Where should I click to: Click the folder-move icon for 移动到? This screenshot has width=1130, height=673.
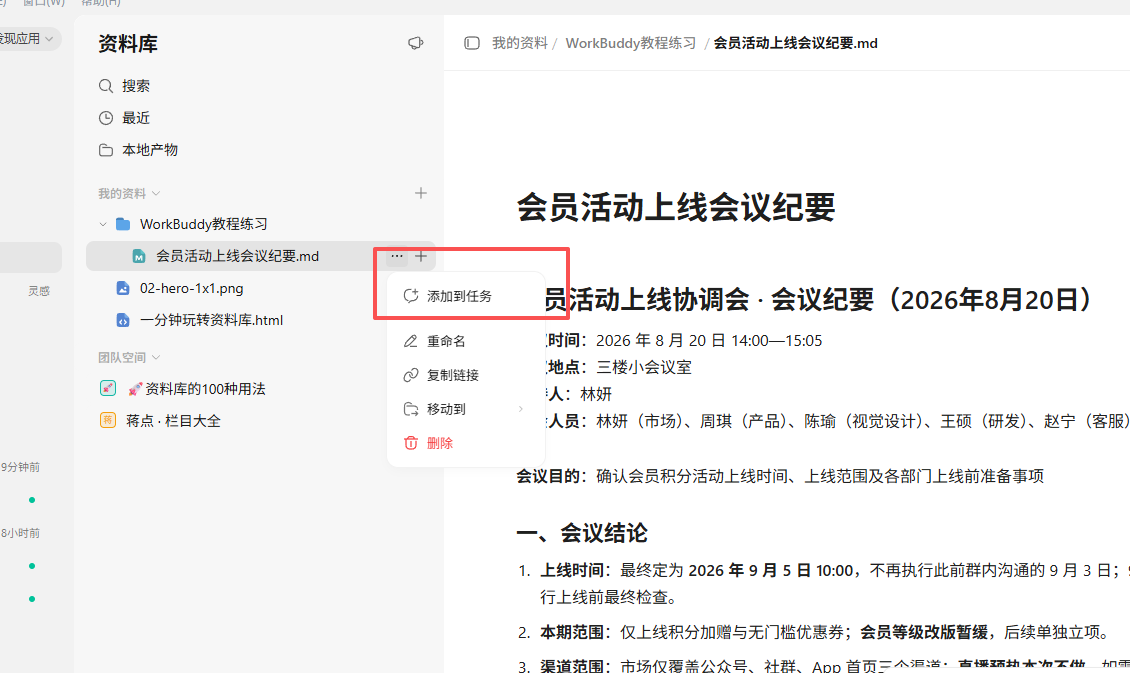(411, 409)
